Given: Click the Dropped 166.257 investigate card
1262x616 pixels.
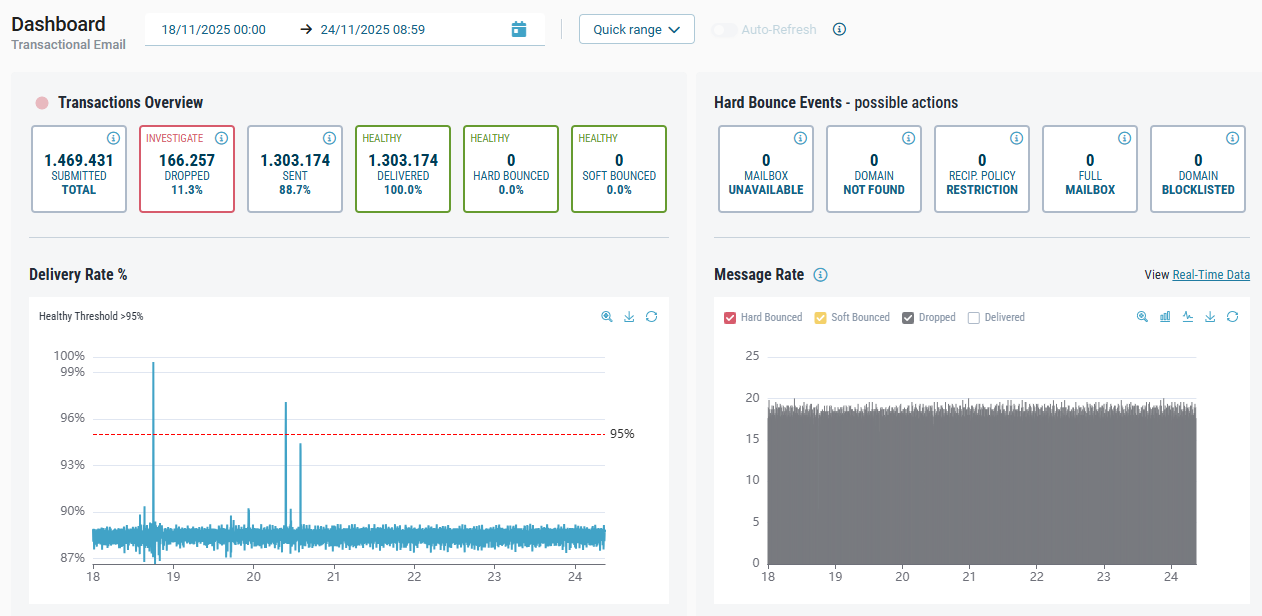Looking at the screenshot, I should point(187,169).
